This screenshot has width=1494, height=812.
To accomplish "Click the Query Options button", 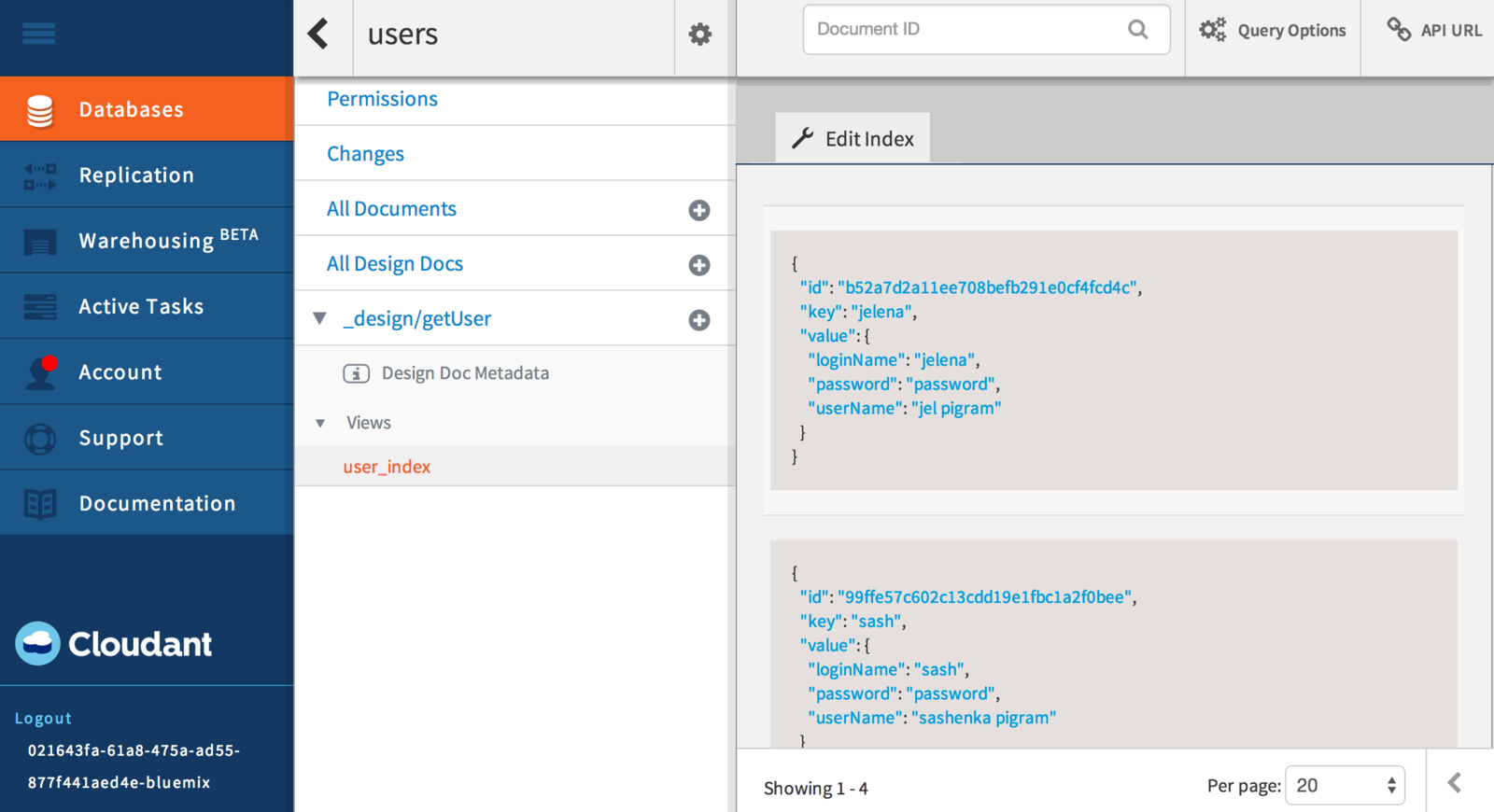I will pyautogui.click(x=1273, y=30).
